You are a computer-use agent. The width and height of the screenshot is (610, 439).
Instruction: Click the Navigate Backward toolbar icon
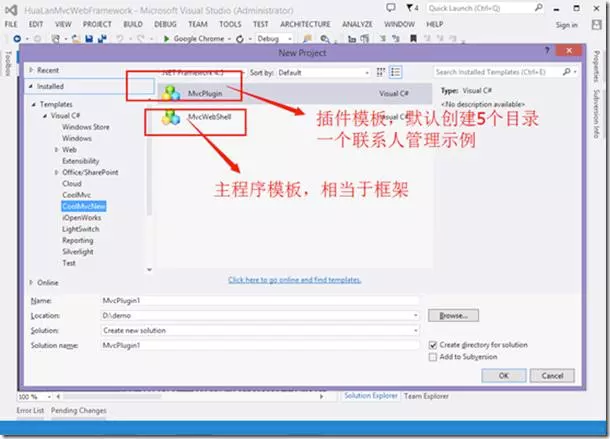[x=17, y=39]
